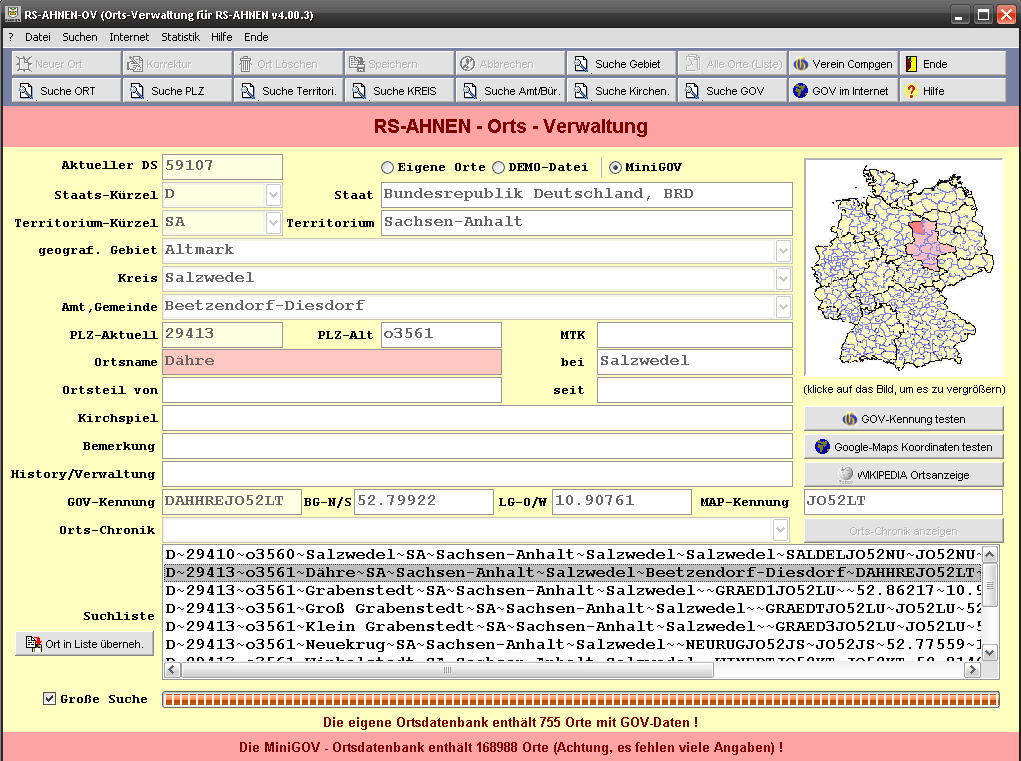Open WIKIPEDIA Ortsanzeige
The height and width of the screenshot is (761, 1021).
904,475
